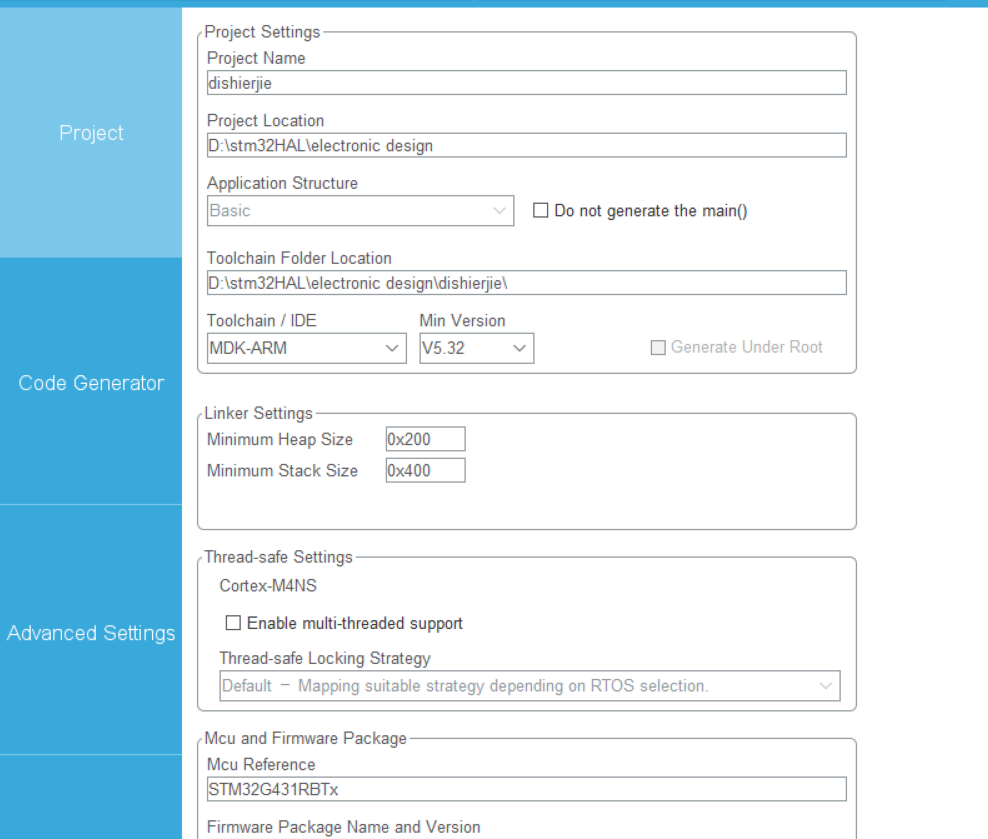Click the Toolchain / IDE label
Screen dimensions: 988x839
click(261, 321)
